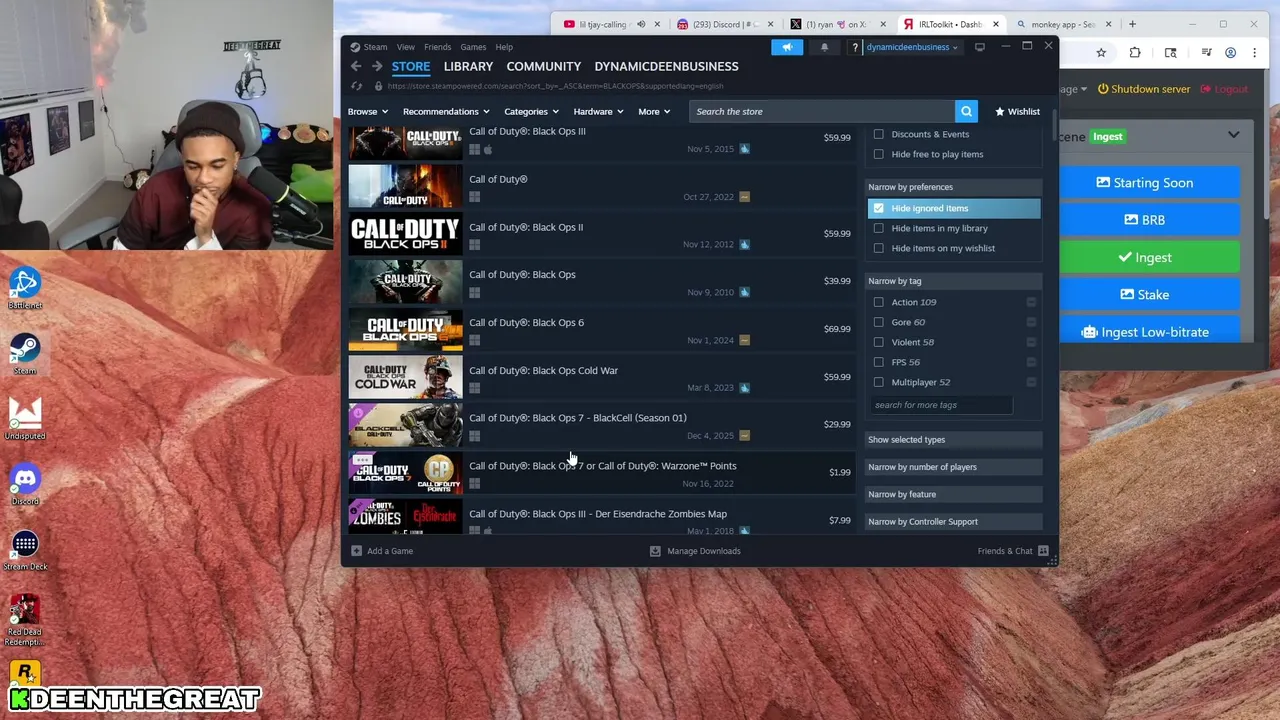Open the Steam notifications bell
The height and width of the screenshot is (720, 1280).
825,47
